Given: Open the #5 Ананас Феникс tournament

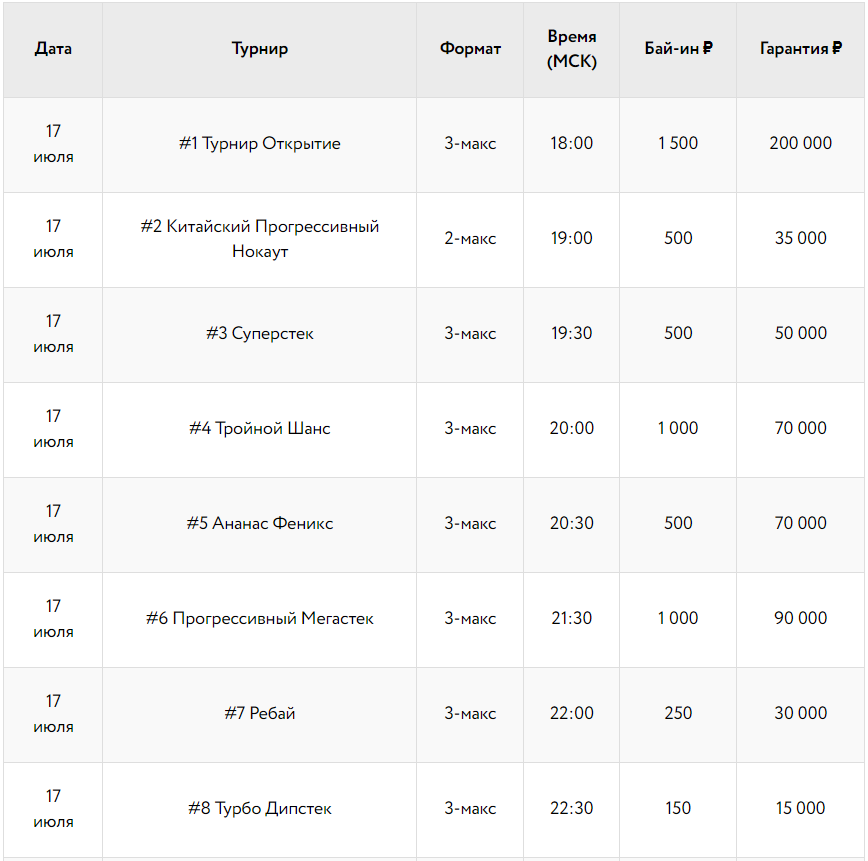Looking at the screenshot, I should pos(260,524).
